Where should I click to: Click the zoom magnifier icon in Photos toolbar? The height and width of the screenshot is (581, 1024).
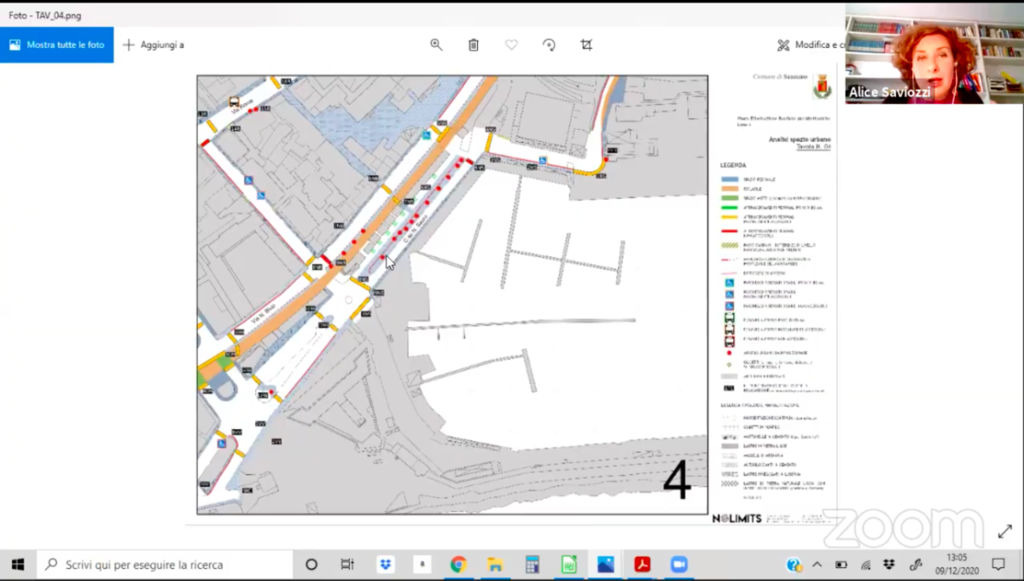coord(436,45)
